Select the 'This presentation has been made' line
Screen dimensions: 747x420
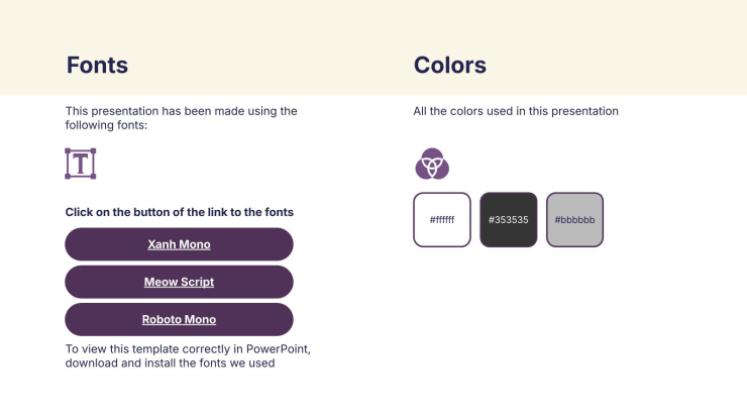(x=181, y=111)
